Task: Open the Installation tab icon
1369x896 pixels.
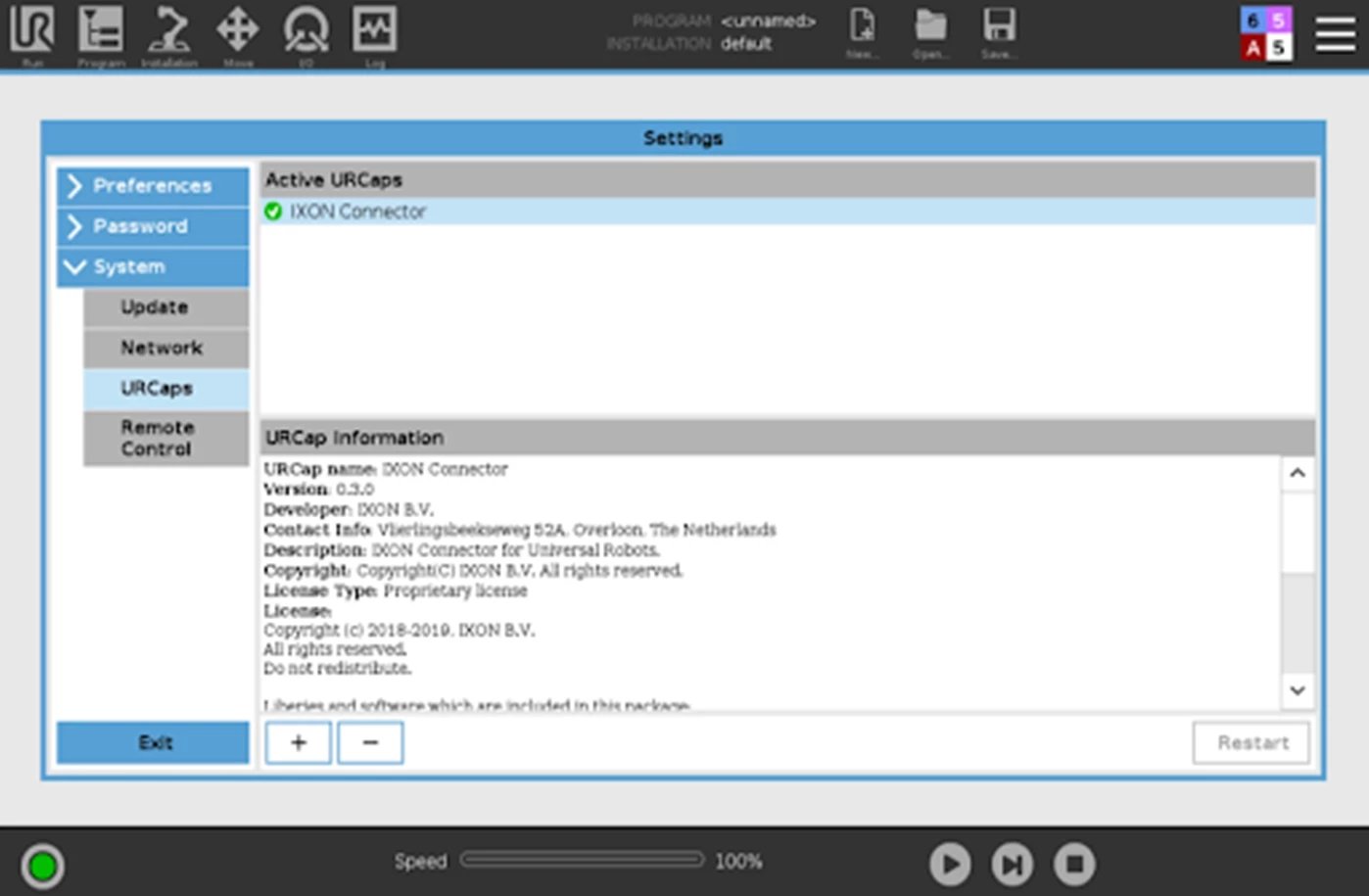Action: click(168, 34)
